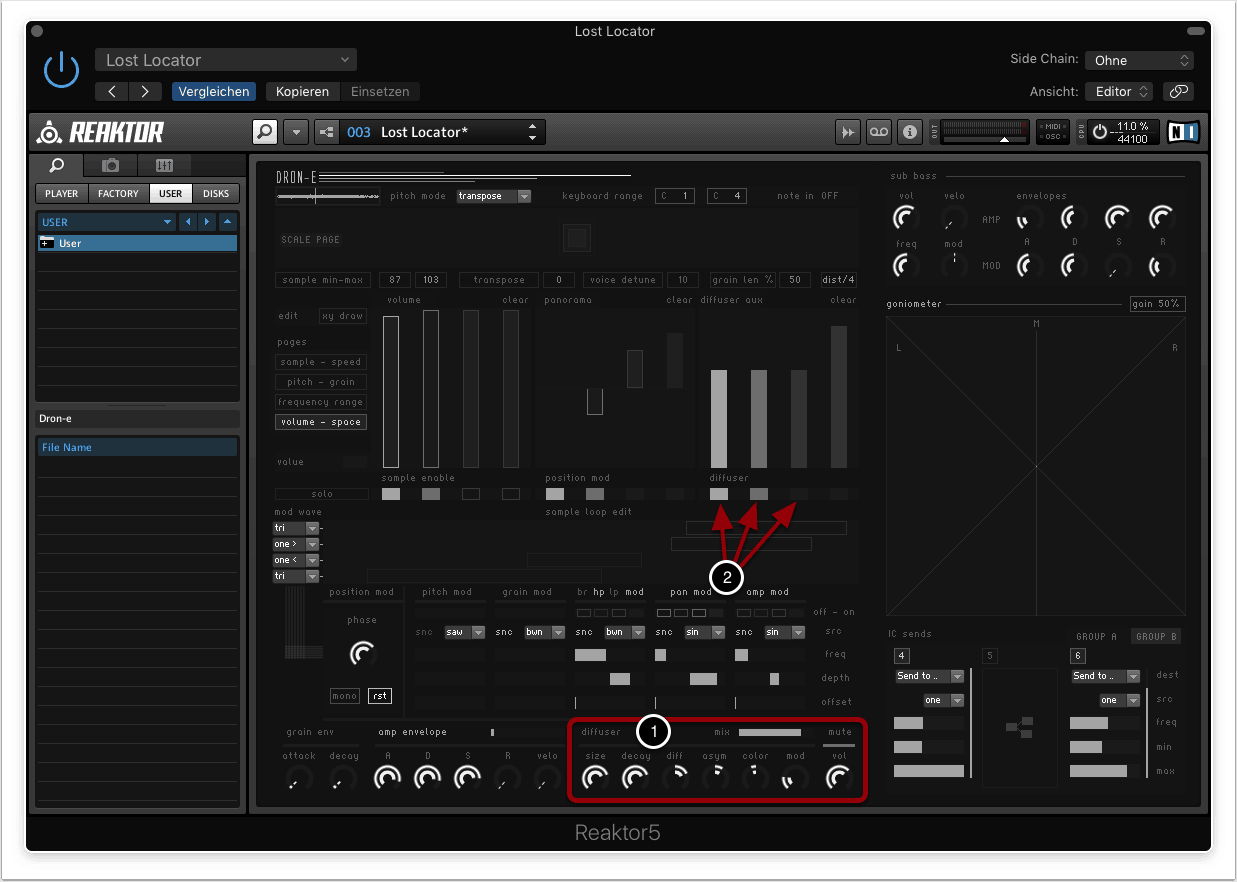Click the tape recorder icon in toolbar
Viewport: 1237px width, 882px height.
(878, 132)
